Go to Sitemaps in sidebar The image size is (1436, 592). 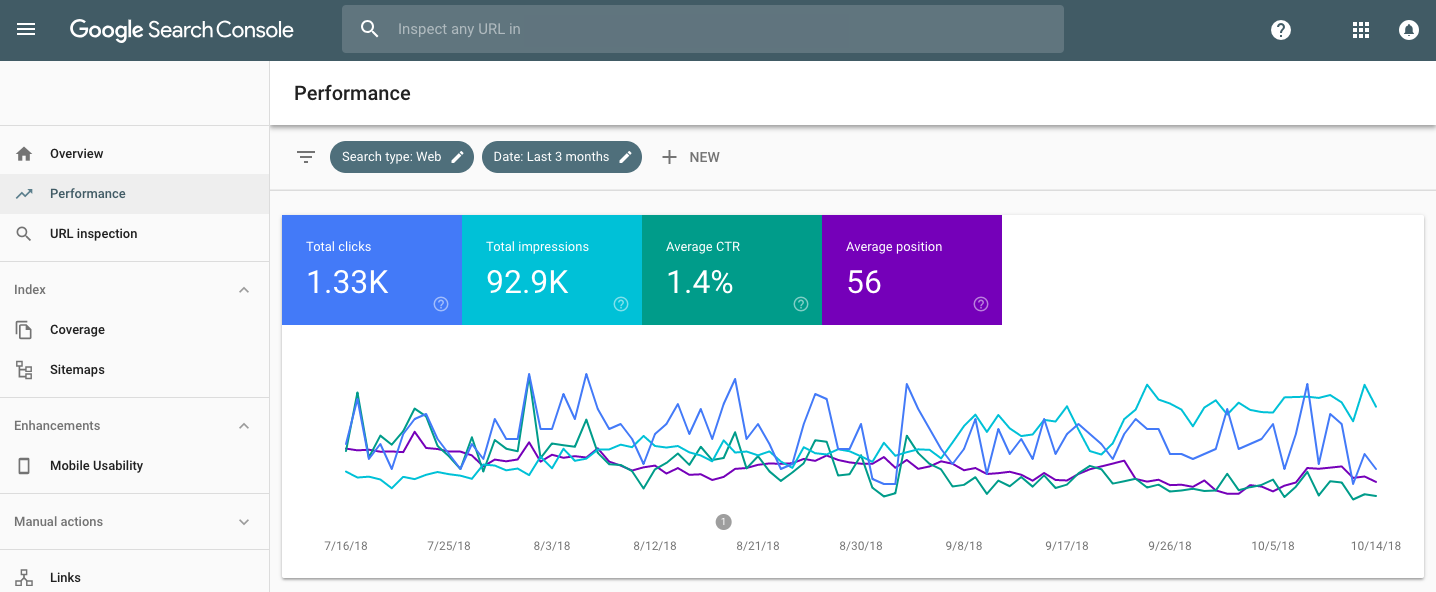pyautogui.click(x=77, y=370)
